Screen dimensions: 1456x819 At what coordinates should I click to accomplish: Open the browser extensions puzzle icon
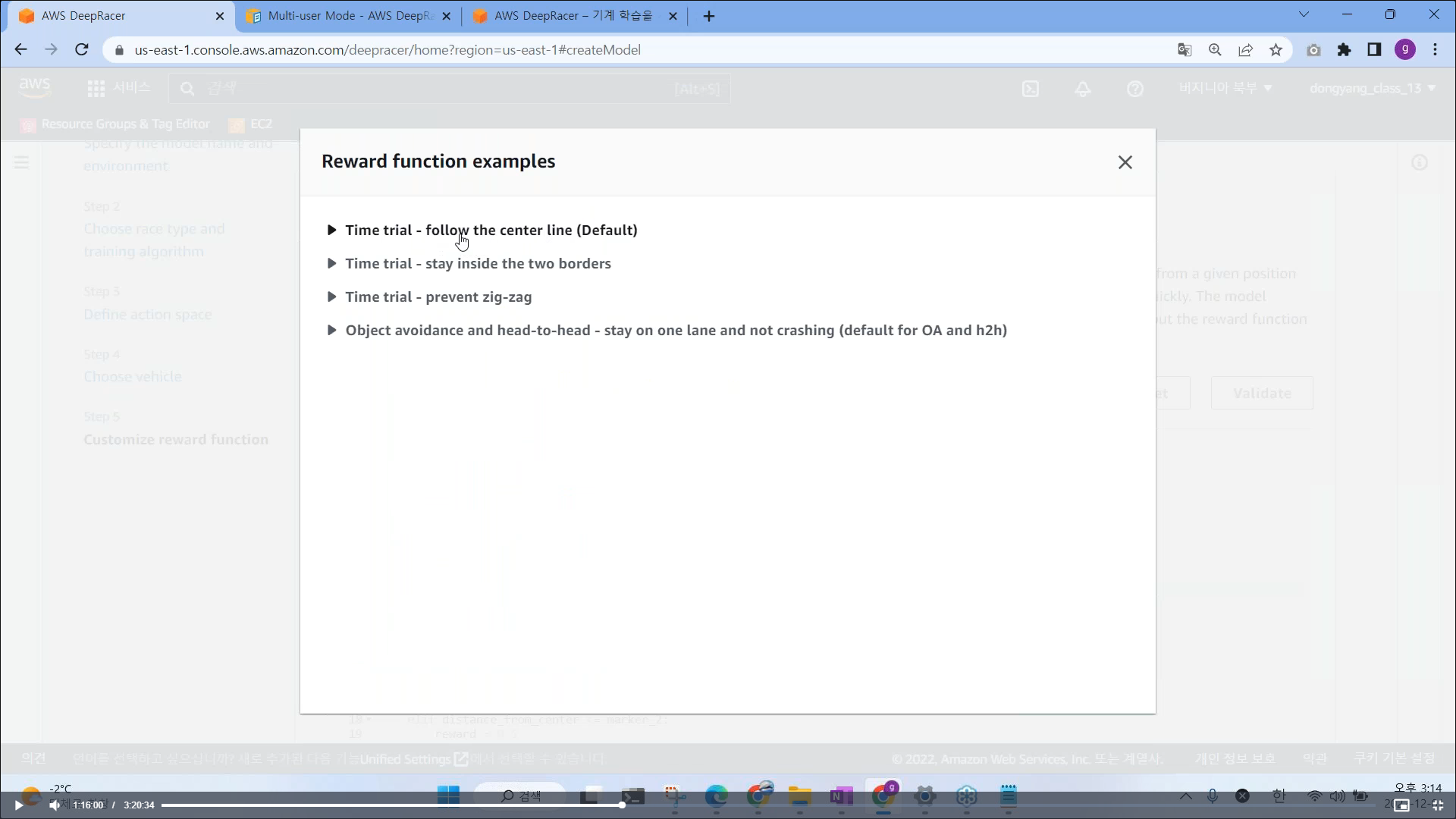pyautogui.click(x=1344, y=50)
